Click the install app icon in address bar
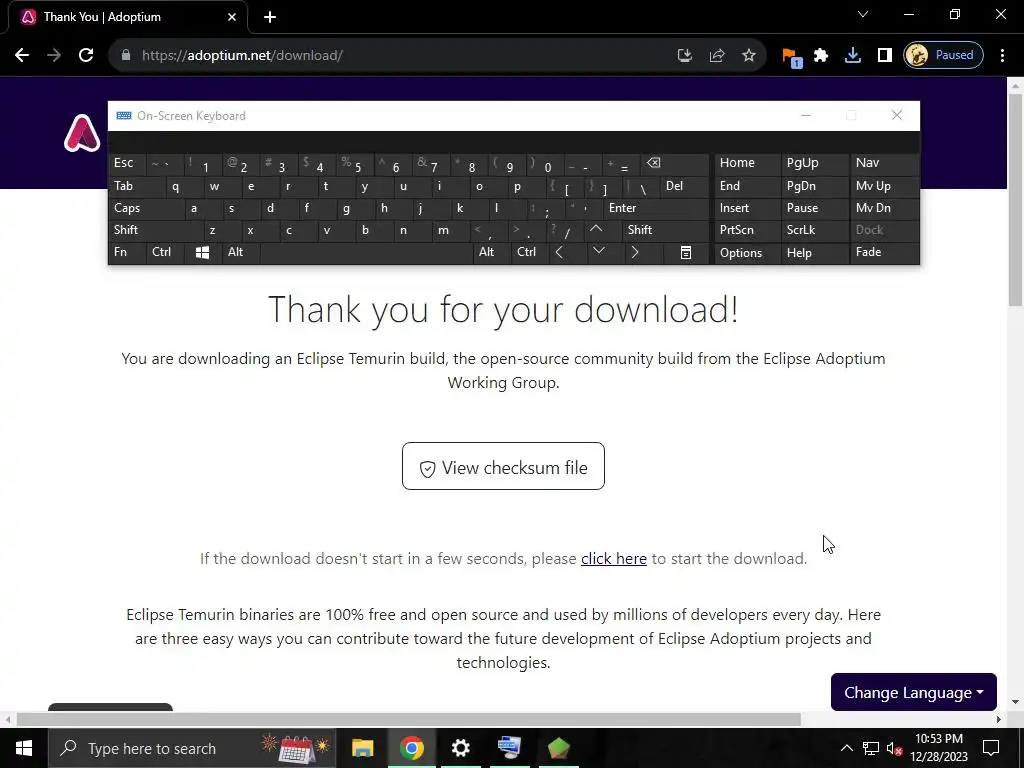Viewport: 1024px width, 768px height. tap(684, 56)
